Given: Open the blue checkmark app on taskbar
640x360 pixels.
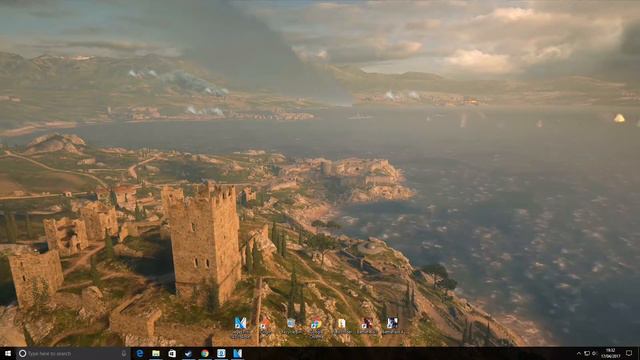Looking at the screenshot, I should click(188, 353).
